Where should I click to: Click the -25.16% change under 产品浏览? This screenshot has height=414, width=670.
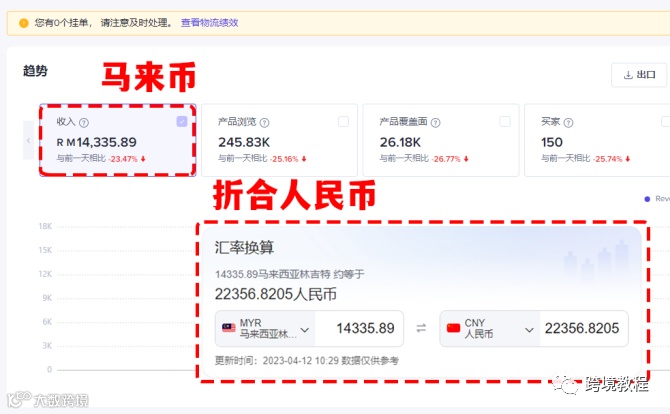tap(284, 159)
